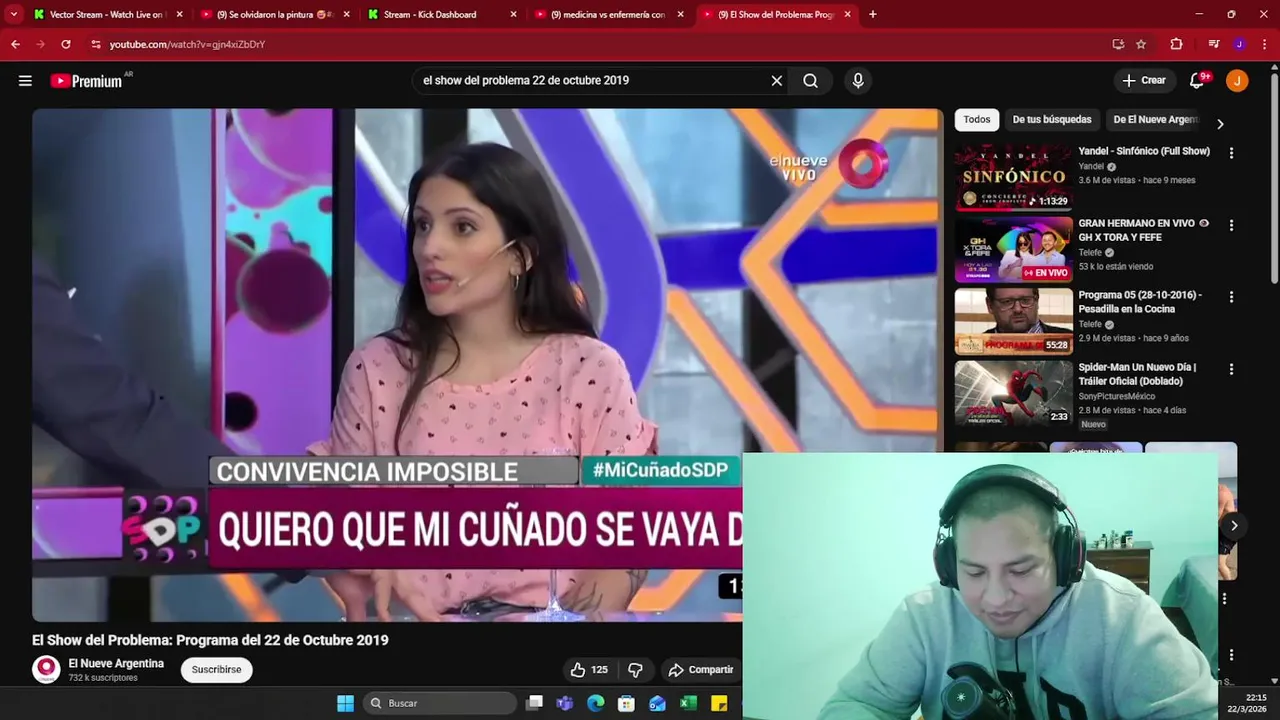This screenshot has height=720, width=1280.
Task: Open YouTube notifications bell
Action: [1197, 80]
